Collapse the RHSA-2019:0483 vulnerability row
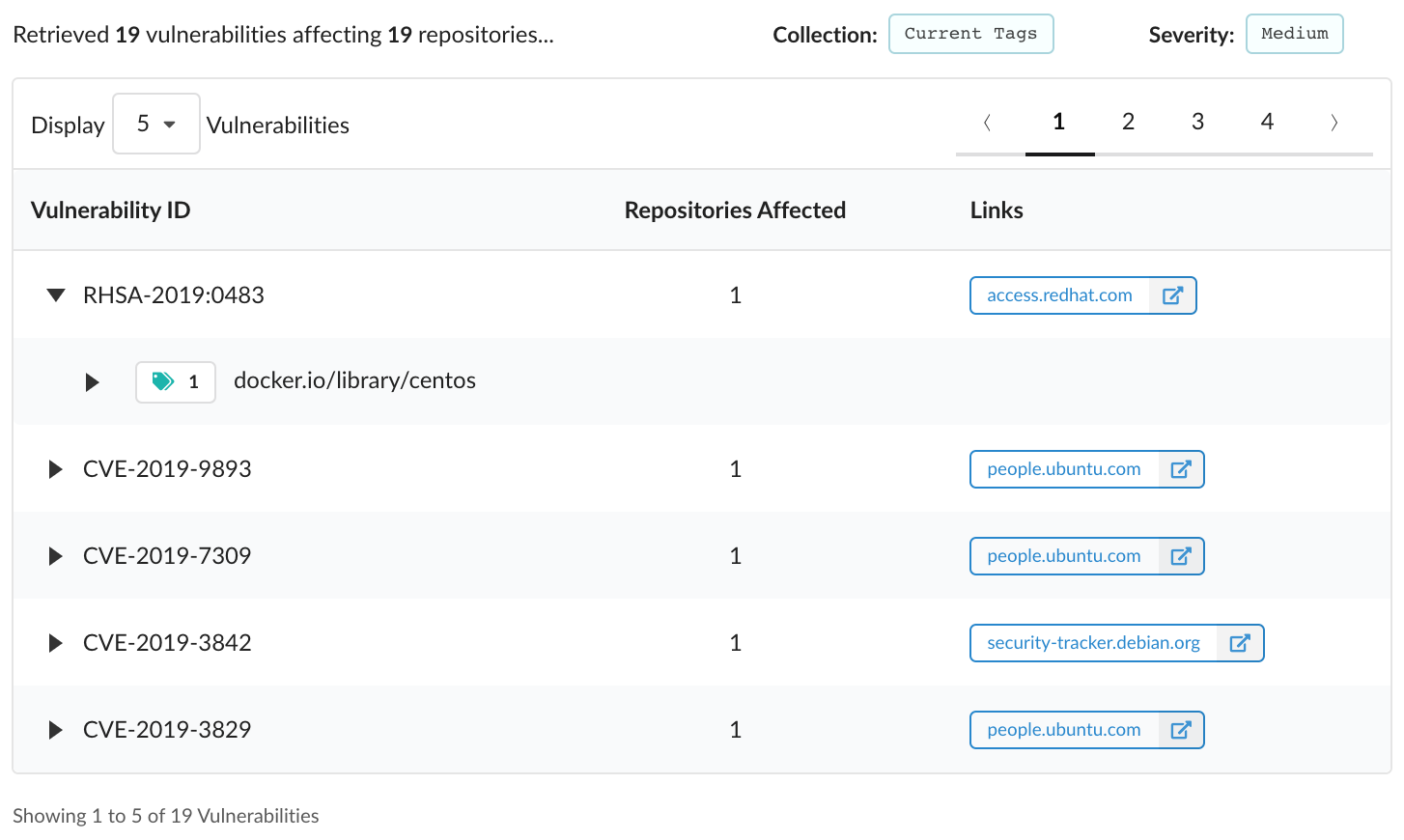 [x=56, y=295]
